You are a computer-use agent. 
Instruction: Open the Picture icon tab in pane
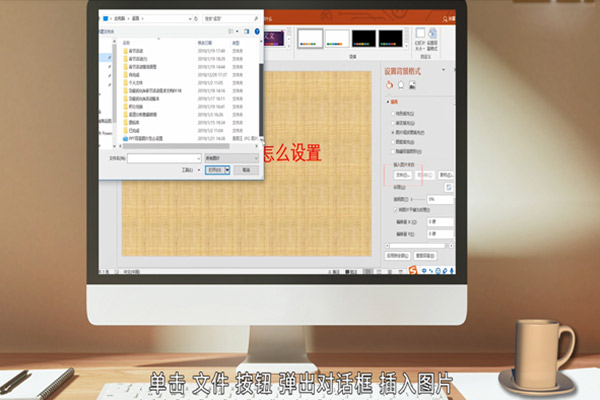pyautogui.click(x=412, y=85)
